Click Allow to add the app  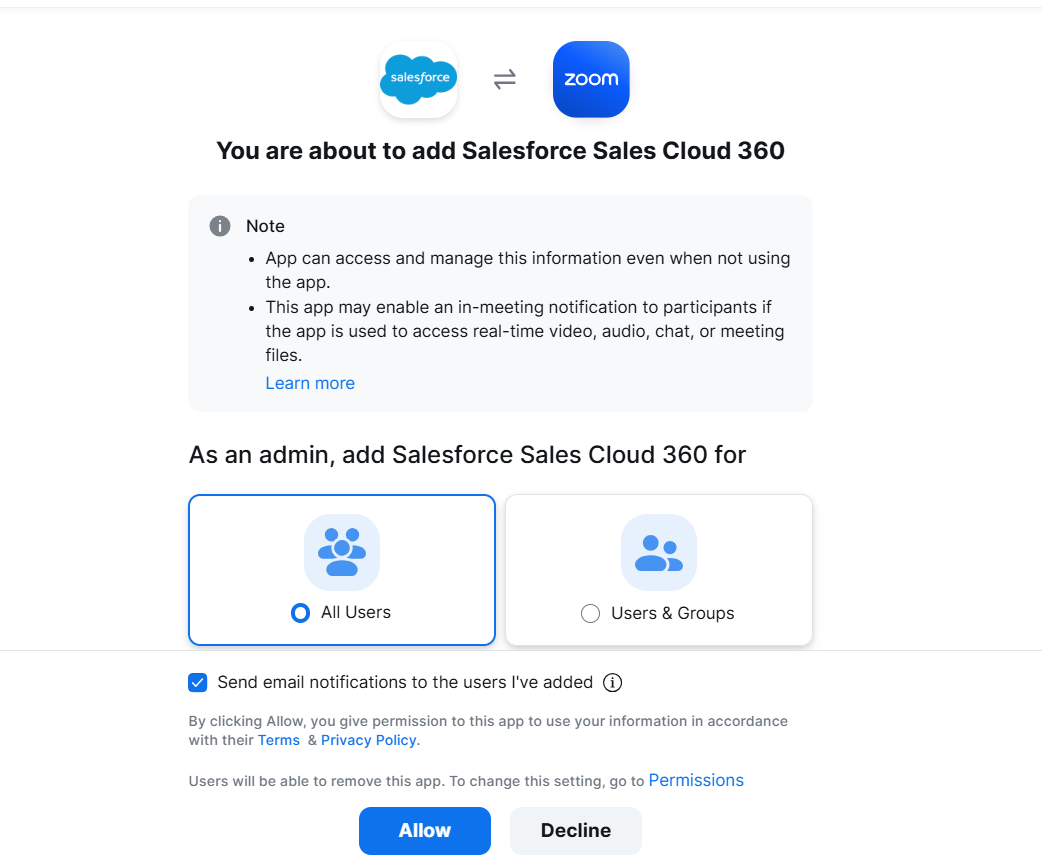tap(424, 831)
